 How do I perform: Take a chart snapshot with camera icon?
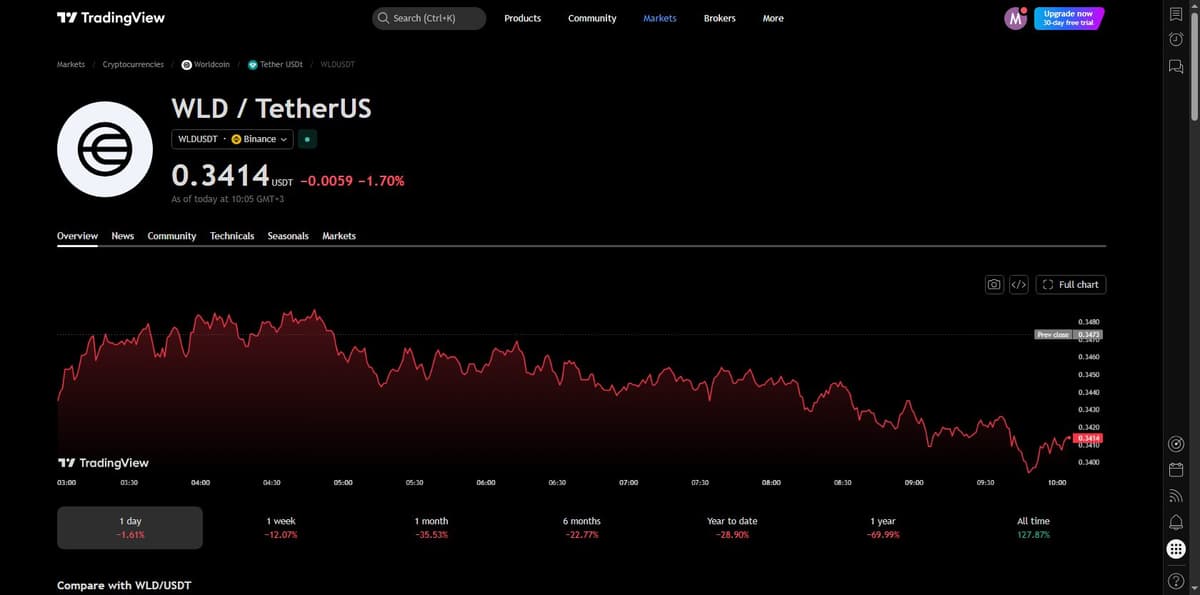(x=994, y=285)
